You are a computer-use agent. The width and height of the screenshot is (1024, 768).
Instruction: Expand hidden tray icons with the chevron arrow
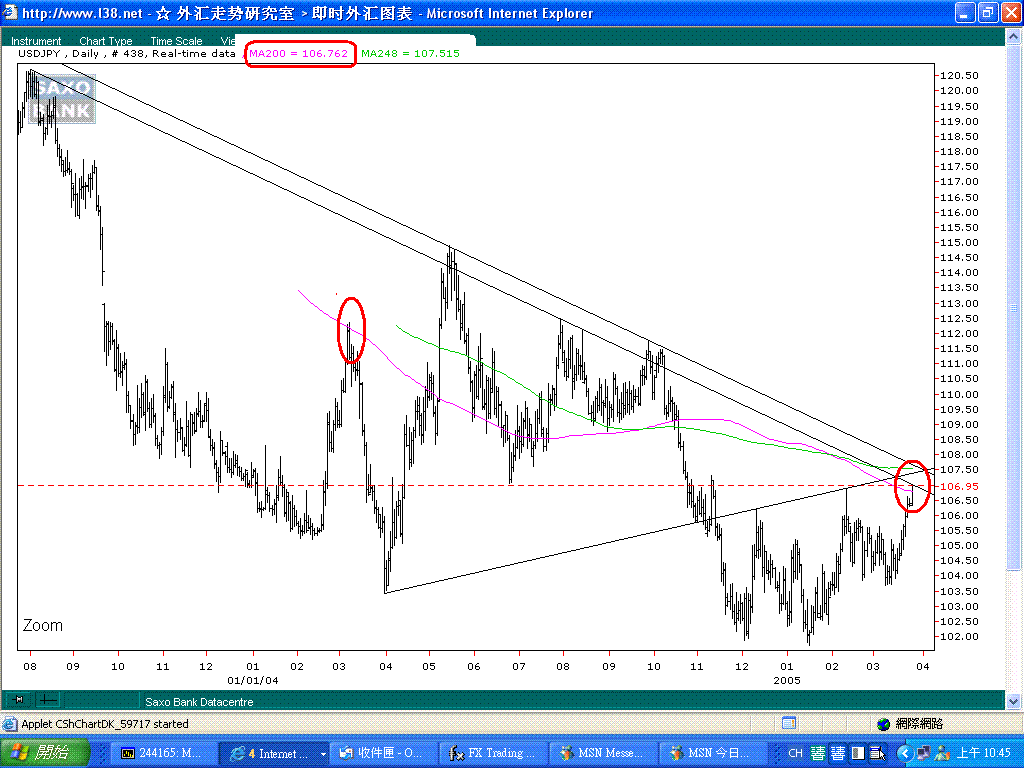coord(904,754)
